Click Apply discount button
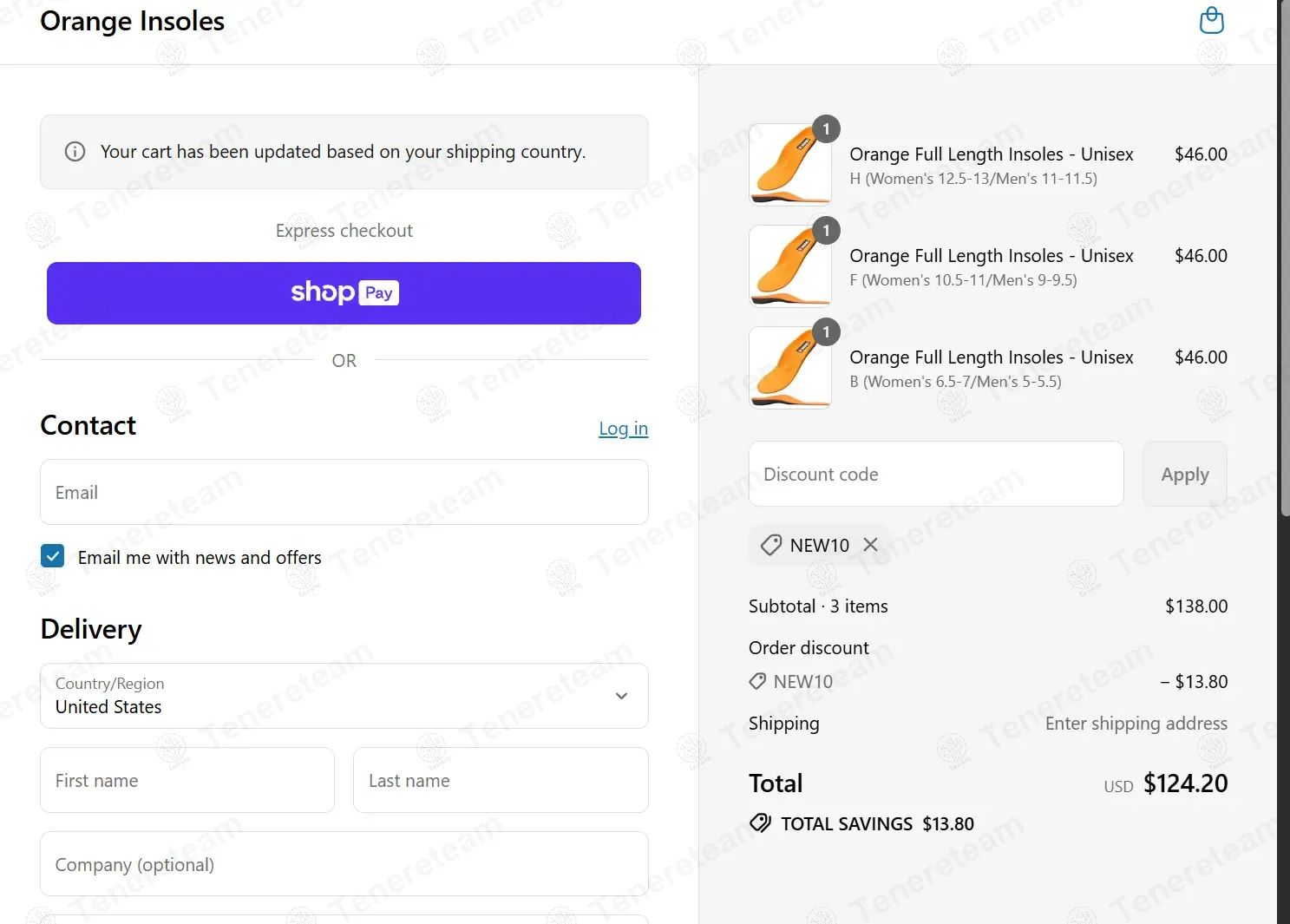1290x924 pixels. click(x=1185, y=474)
